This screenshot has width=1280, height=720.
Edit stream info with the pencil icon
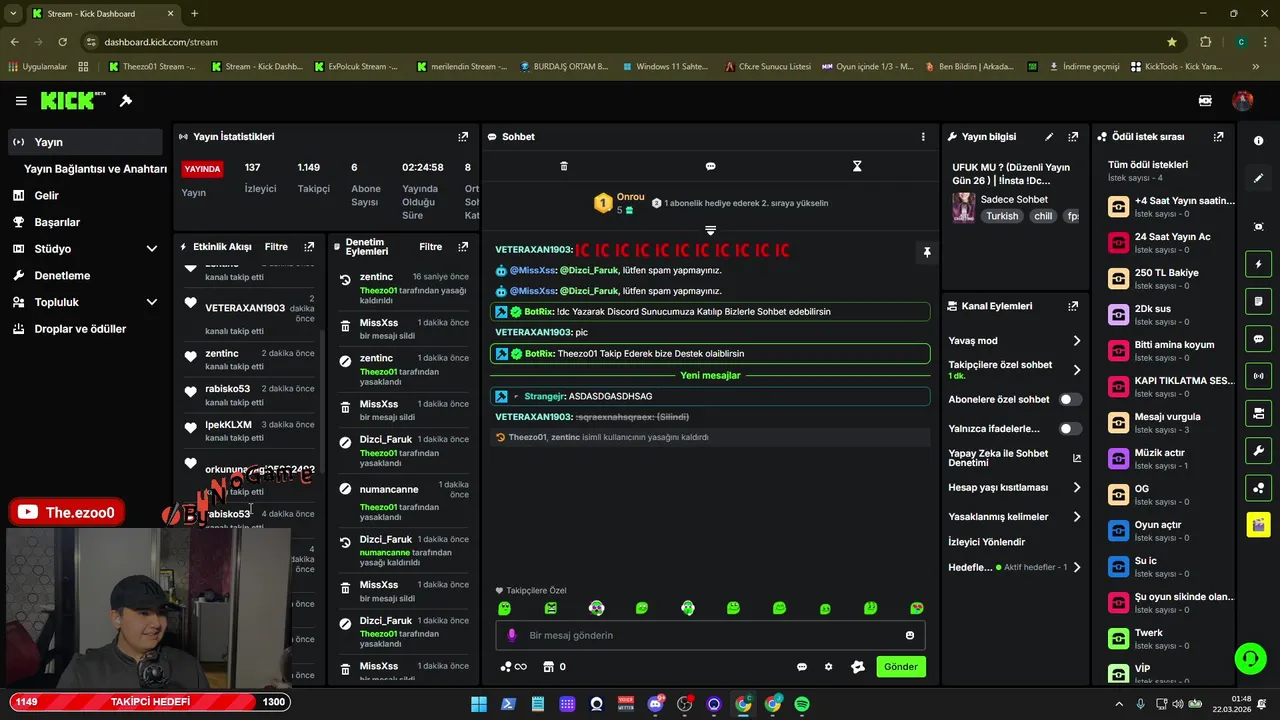(1049, 137)
